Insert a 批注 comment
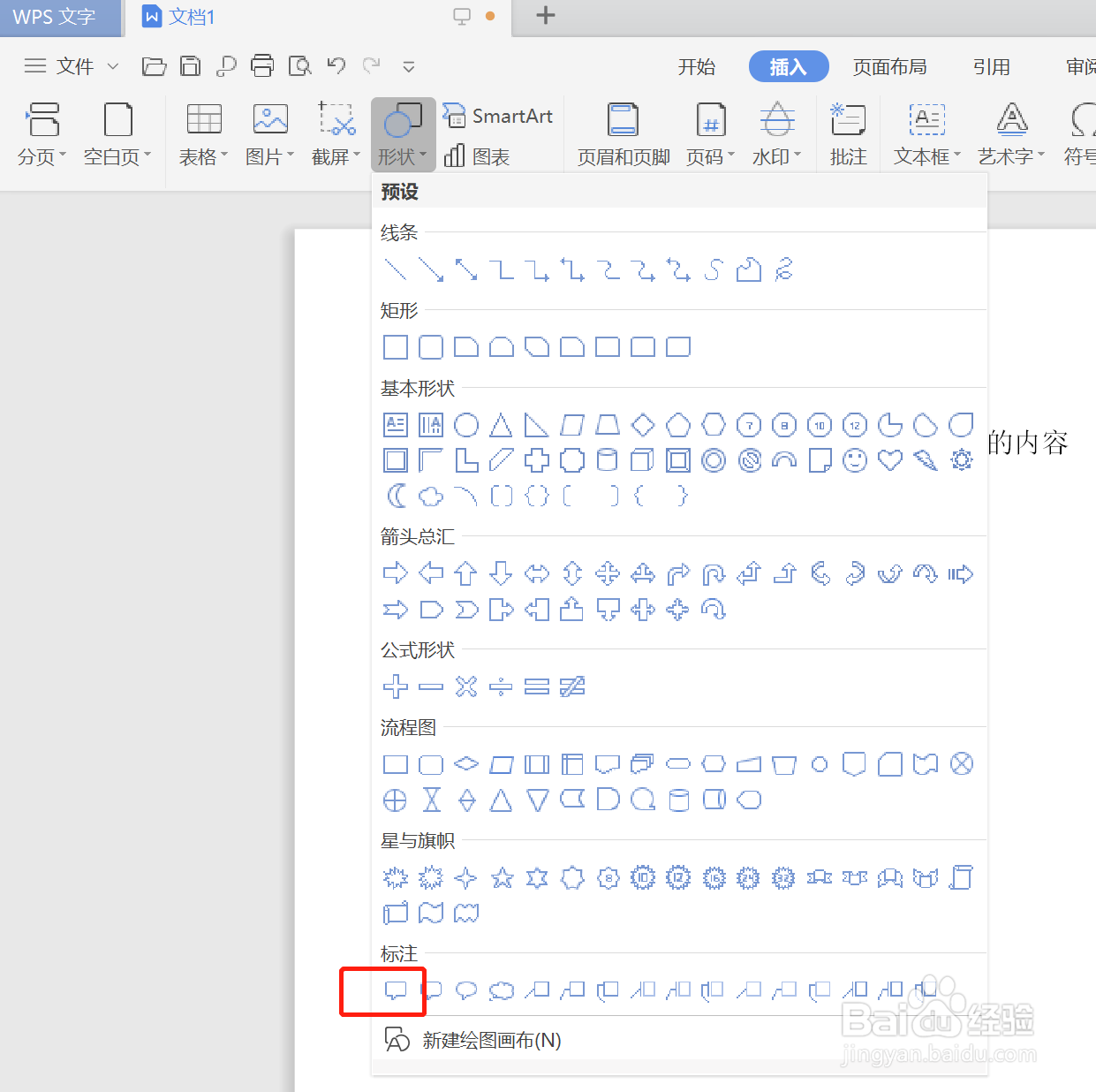This screenshot has width=1096, height=1092. click(847, 133)
